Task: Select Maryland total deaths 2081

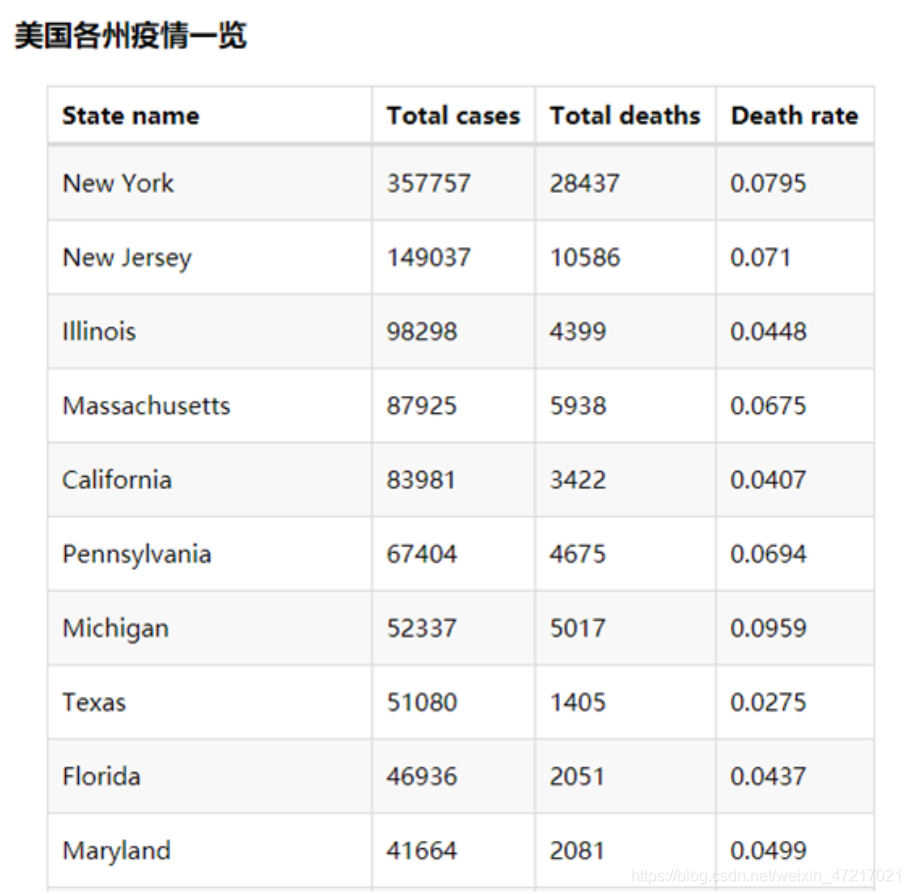Action: point(577,850)
